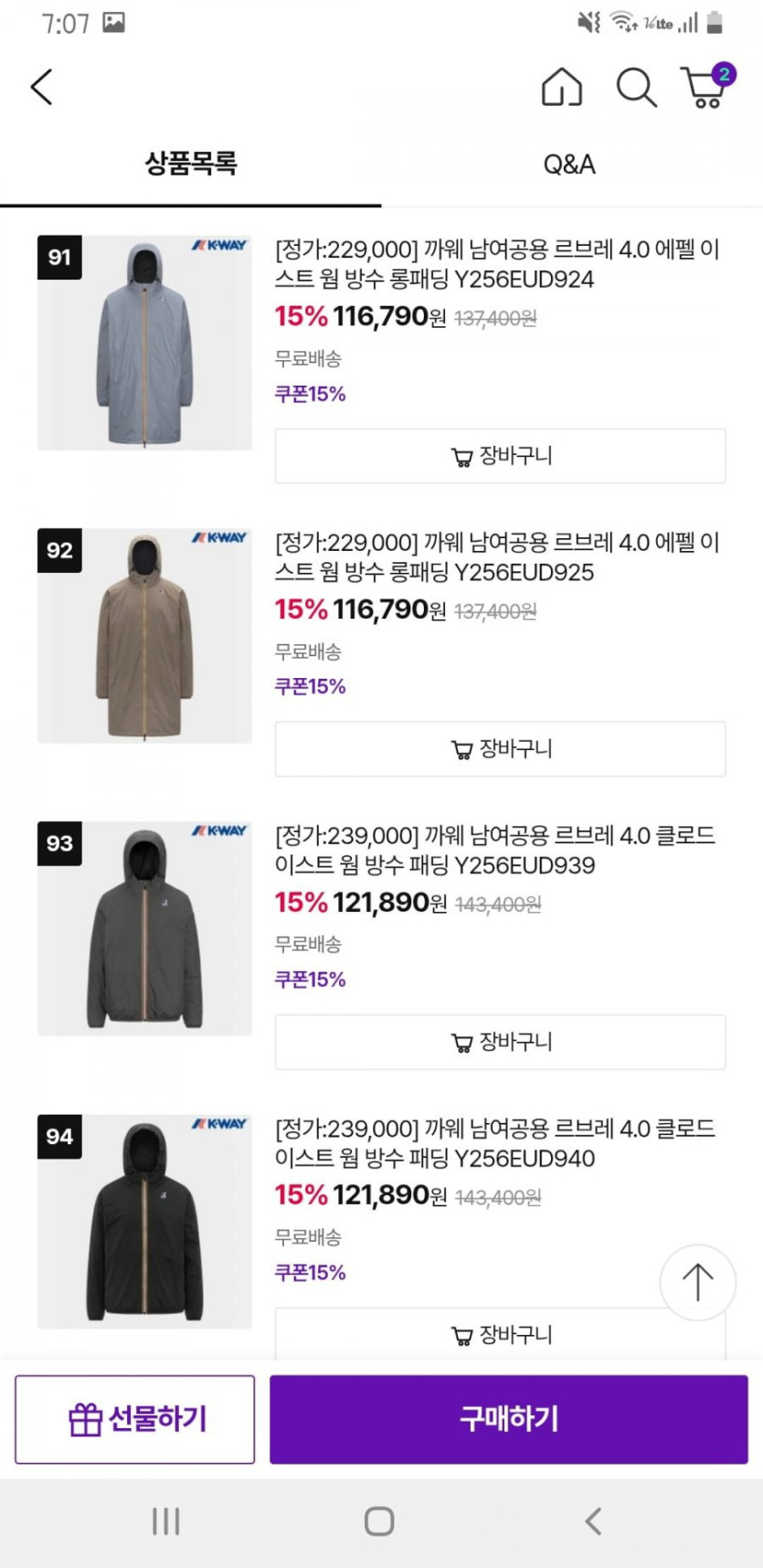Open black jacket thumbnail 94
Image resolution: width=763 pixels, height=1568 pixels.
click(x=144, y=1222)
